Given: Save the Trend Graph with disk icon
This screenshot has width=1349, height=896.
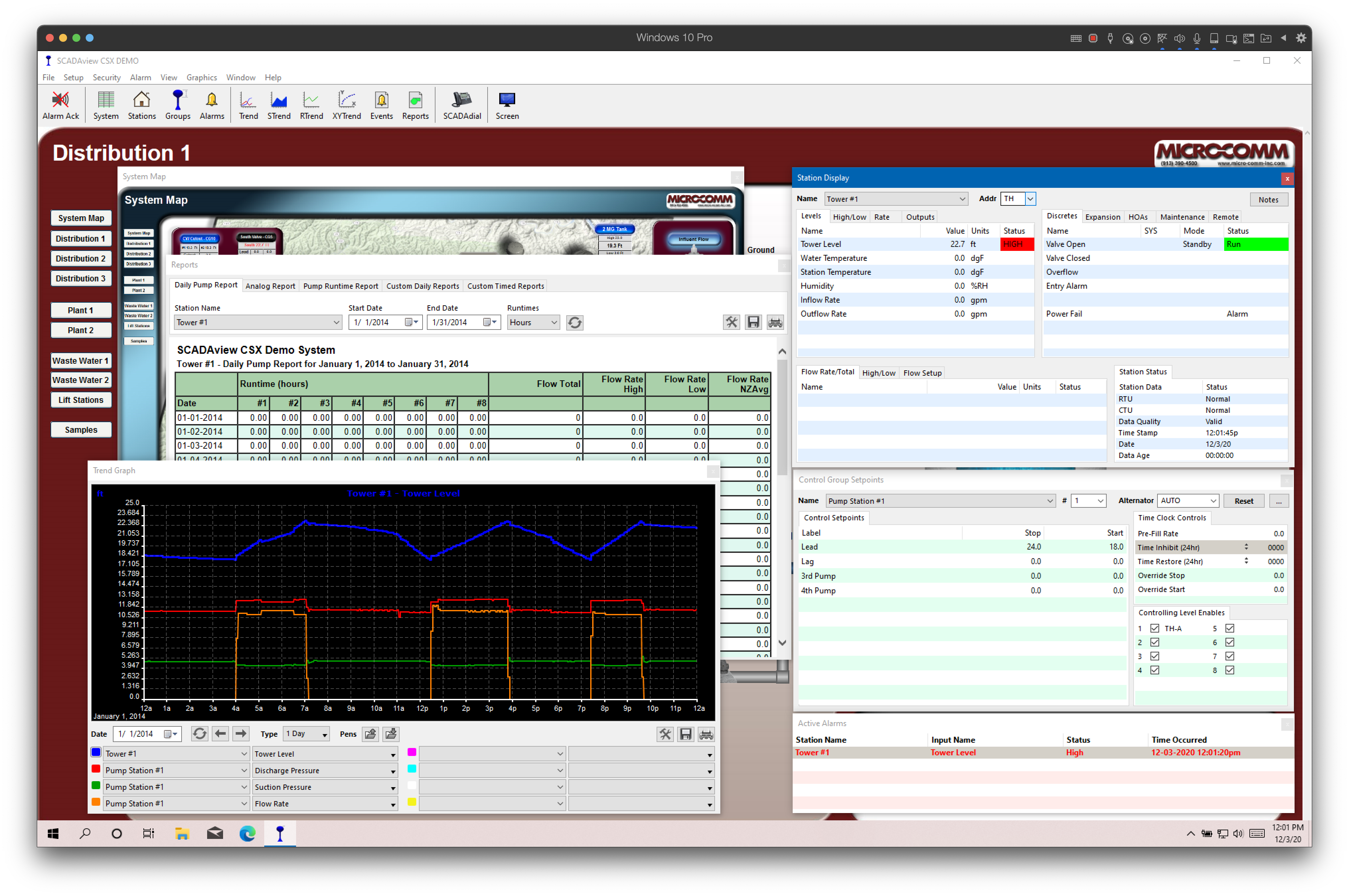Looking at the screenshot, I should (686, 734).
